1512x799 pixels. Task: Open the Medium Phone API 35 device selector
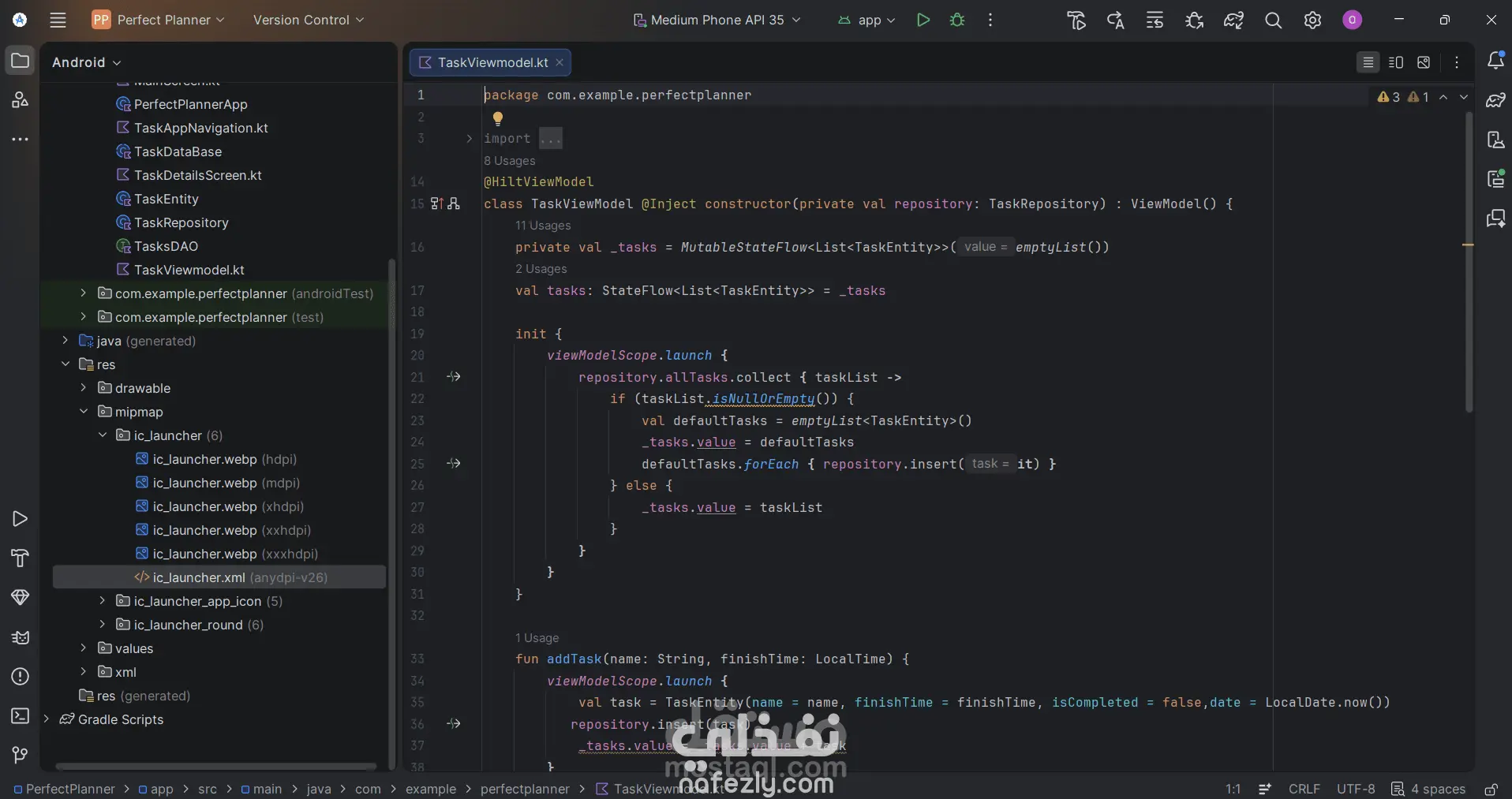(x=717, y=20)
